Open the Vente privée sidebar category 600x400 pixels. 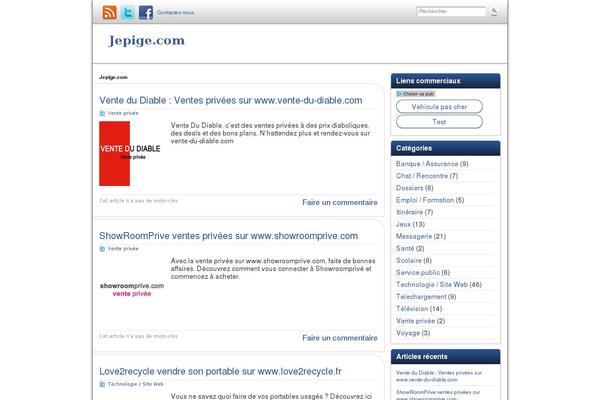[x=416, y=321]
